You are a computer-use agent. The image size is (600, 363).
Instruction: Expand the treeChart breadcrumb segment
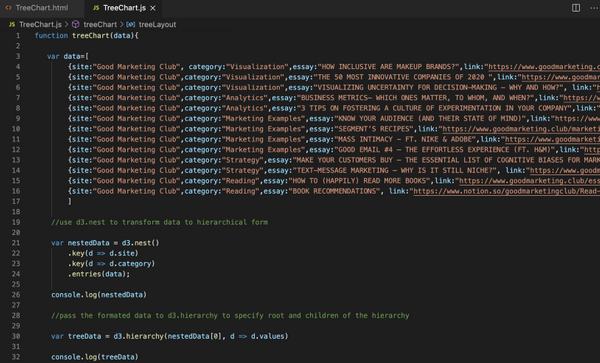click(100, 24)
